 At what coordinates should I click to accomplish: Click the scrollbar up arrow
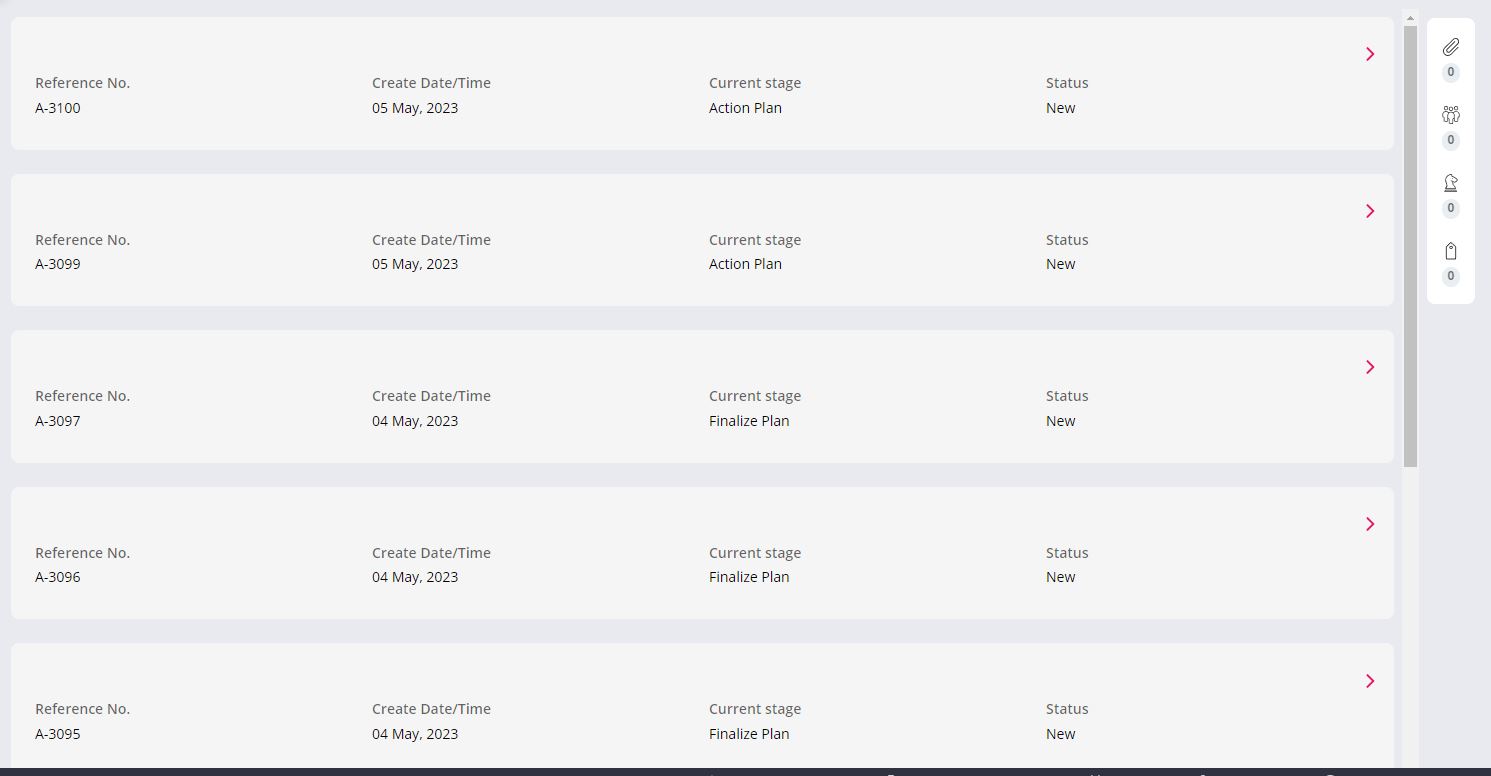(x=1411, y=18)
